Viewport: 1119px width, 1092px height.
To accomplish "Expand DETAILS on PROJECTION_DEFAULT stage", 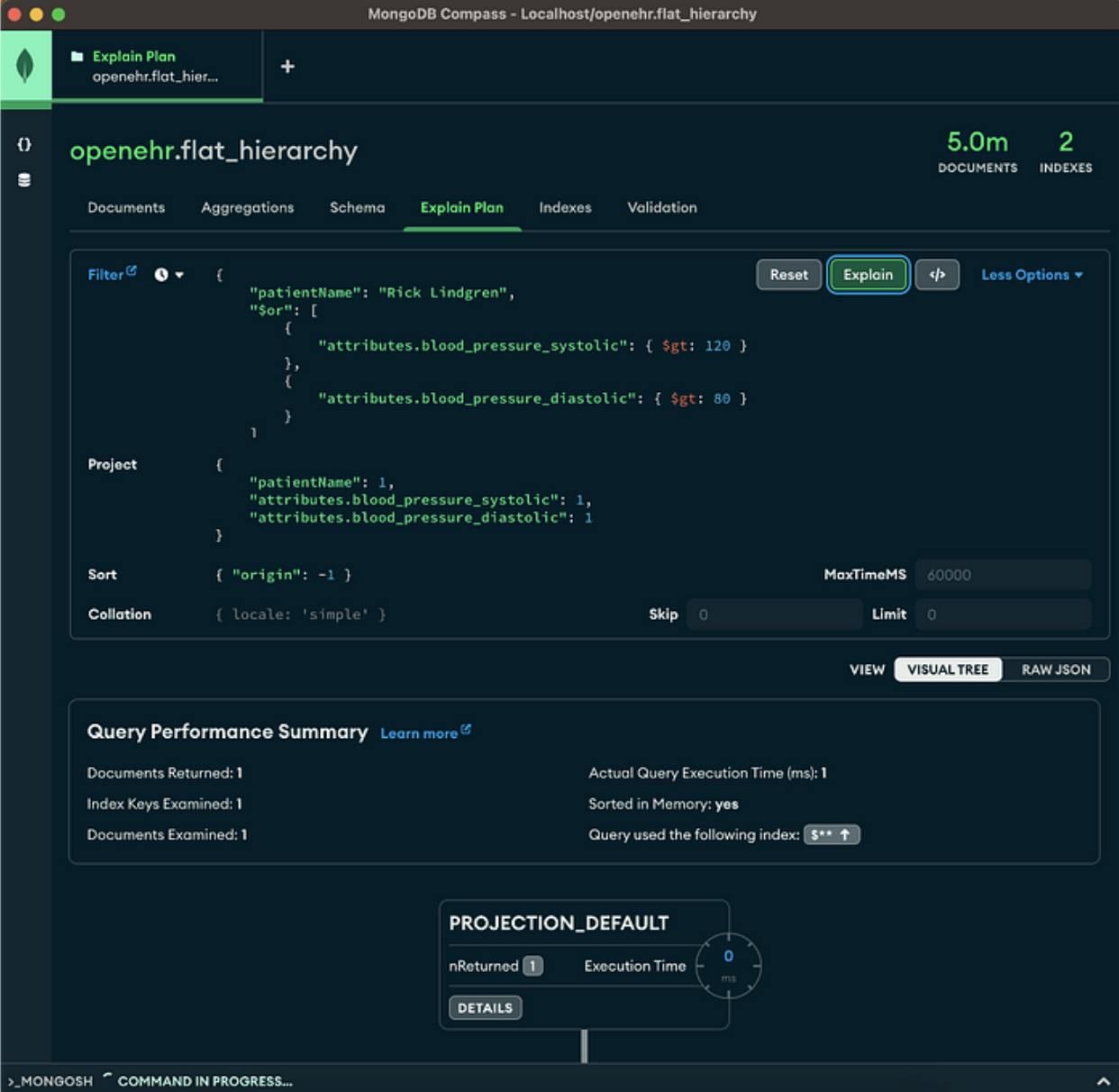I will 485,1007.
